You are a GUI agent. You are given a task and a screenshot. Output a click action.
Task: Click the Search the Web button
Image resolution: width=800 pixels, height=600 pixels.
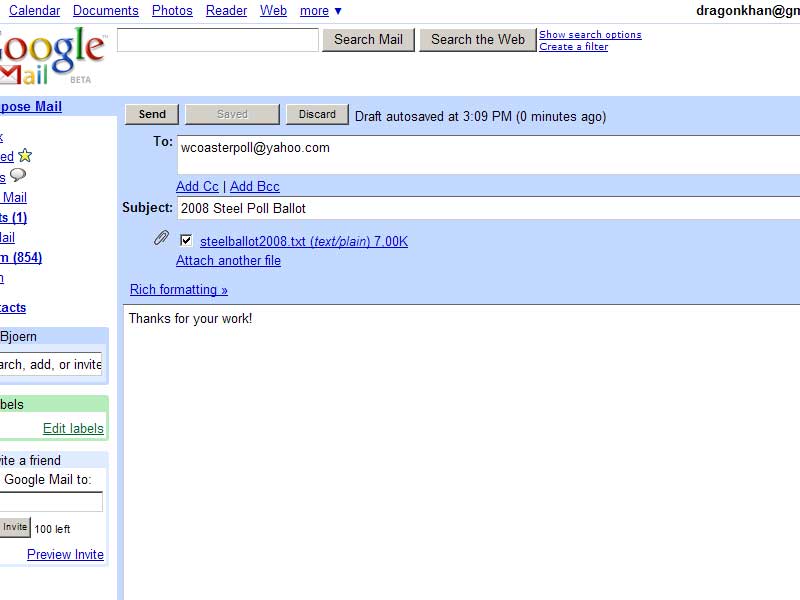(477, 40)
